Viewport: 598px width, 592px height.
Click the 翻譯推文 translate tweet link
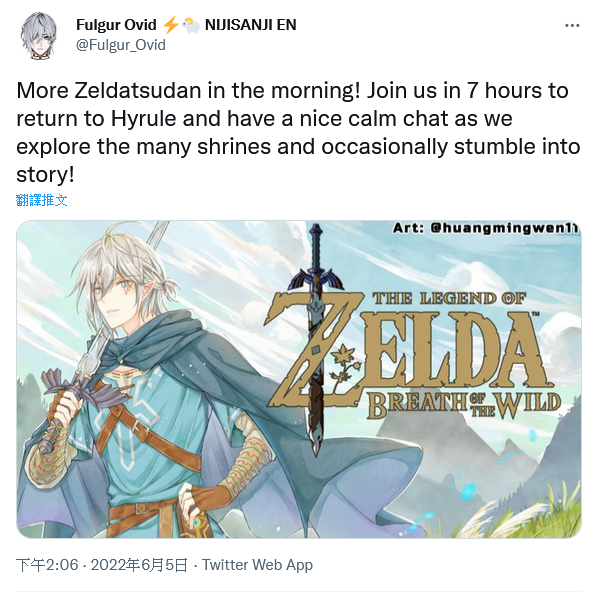[x=42, y=200]
